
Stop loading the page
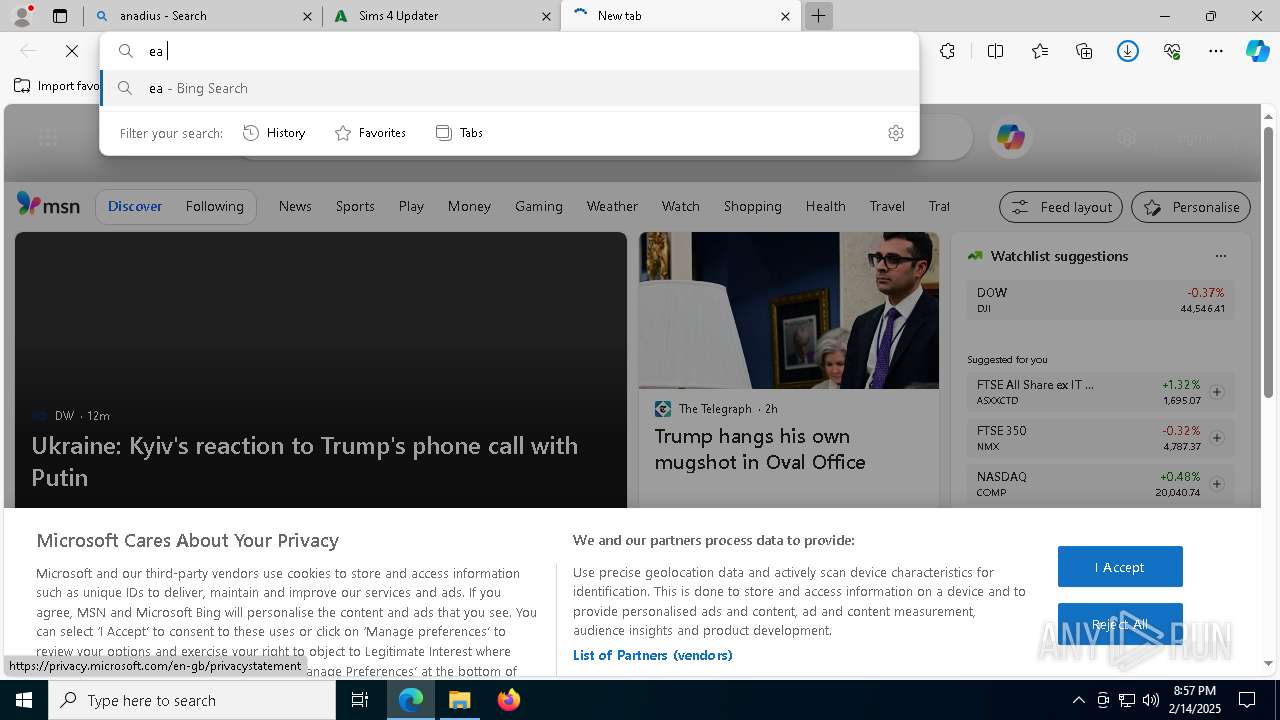tap(72, 51)
